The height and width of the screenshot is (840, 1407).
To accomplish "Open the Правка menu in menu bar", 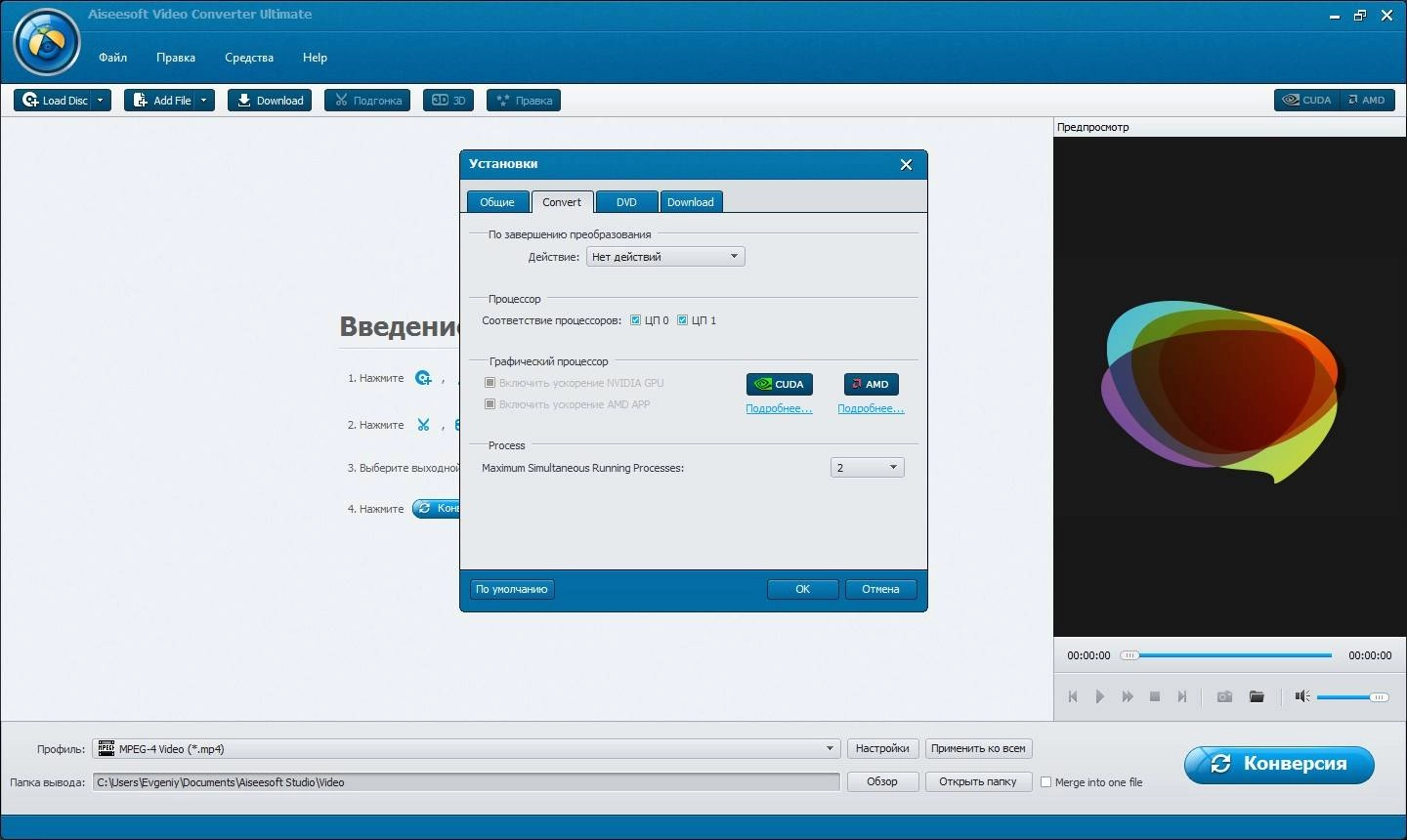I will (x=176, y=58).
